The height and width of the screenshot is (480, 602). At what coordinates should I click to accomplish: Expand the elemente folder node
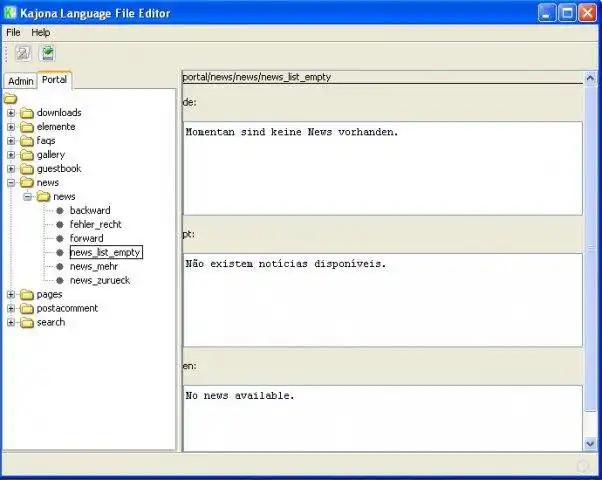(x=11, y=127)
